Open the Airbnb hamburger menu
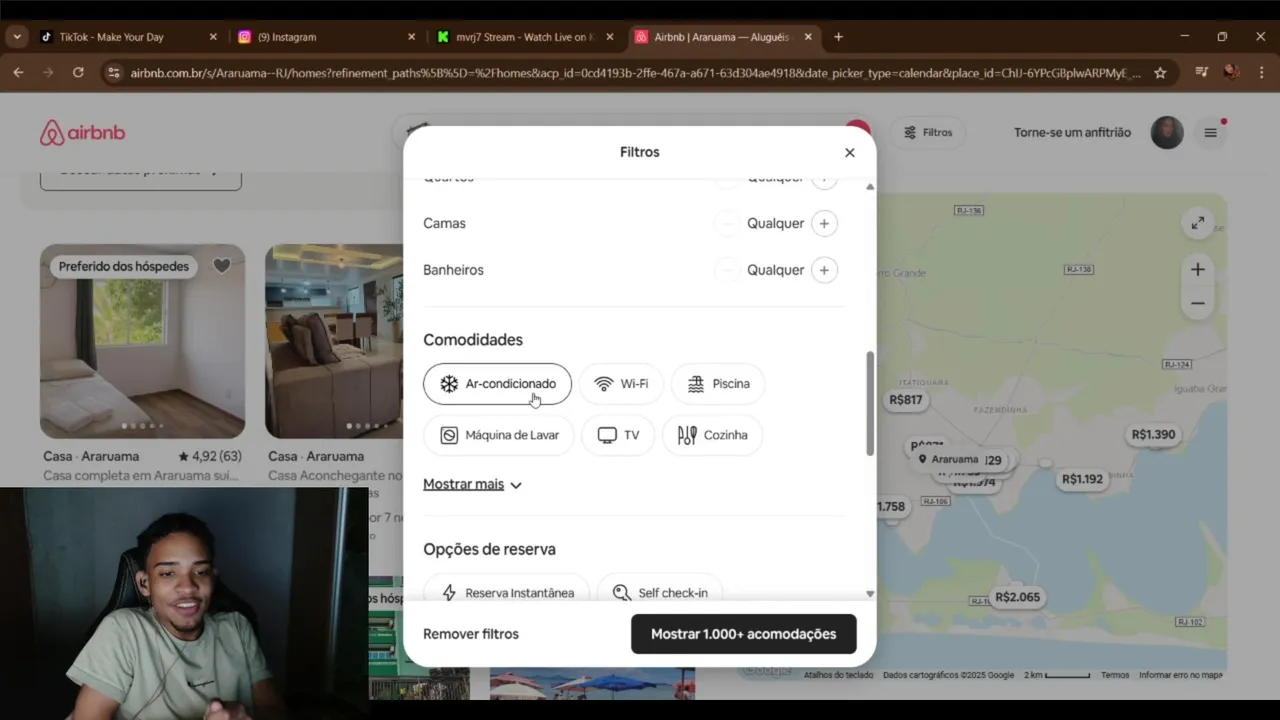Image resolution: width=1280 pixels, height=720 pixels. 1211,132
